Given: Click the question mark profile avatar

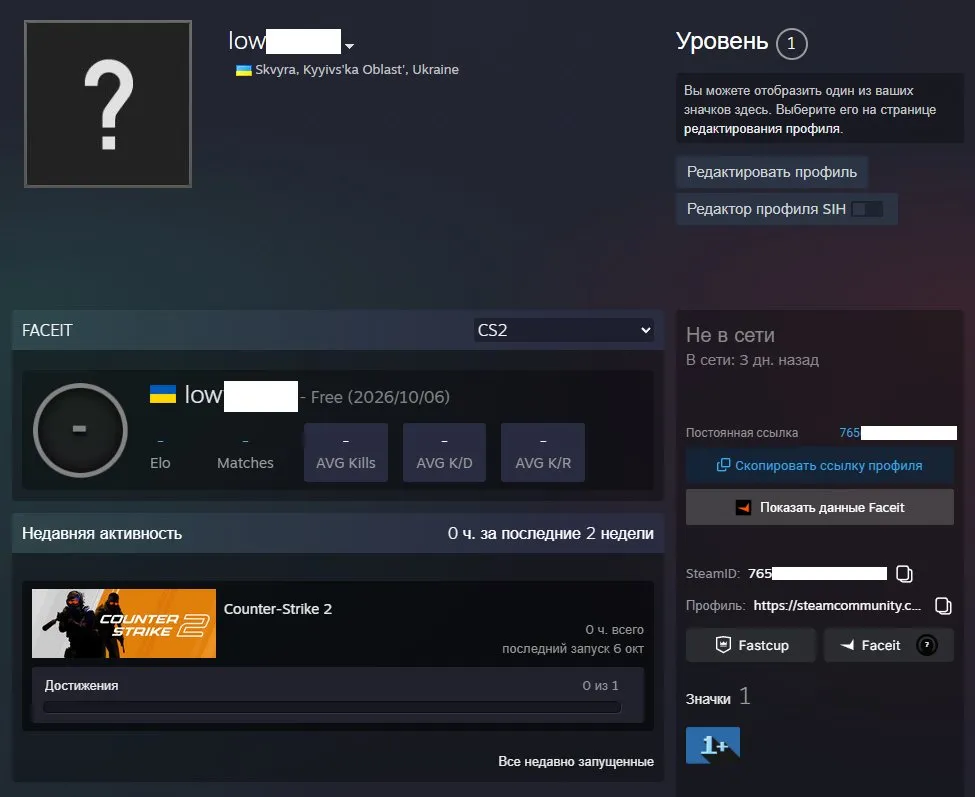Looking at the screenshot, I should tap(108, 104).
